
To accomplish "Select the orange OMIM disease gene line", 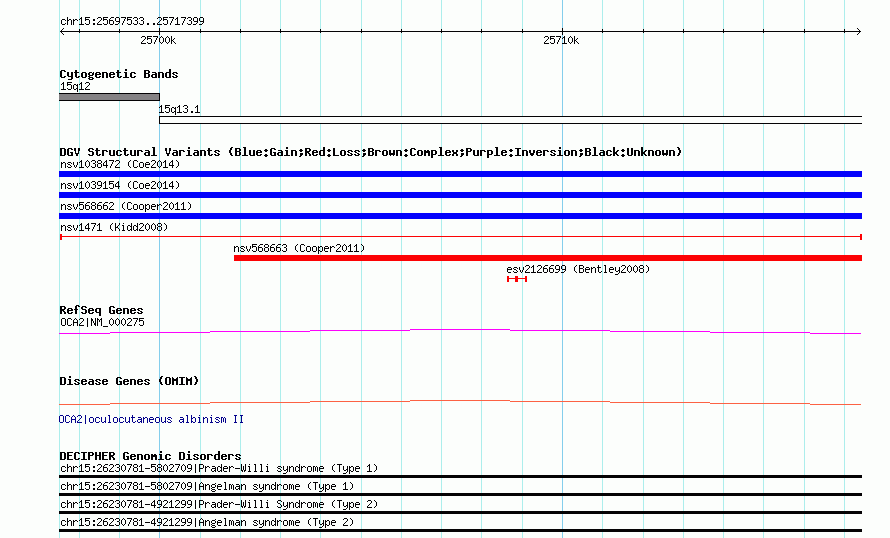I will click(x=460, y=402).
